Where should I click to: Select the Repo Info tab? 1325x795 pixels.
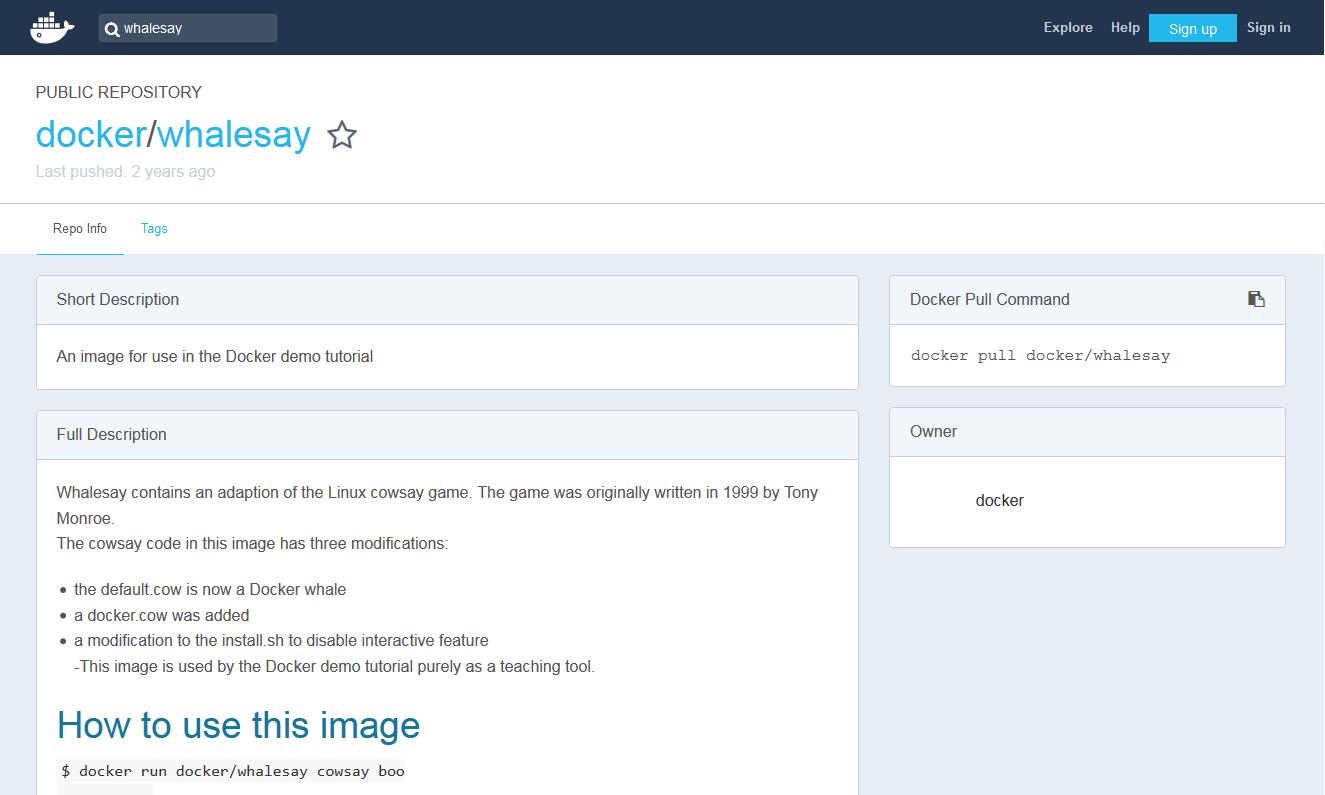(x=80, y=229)
